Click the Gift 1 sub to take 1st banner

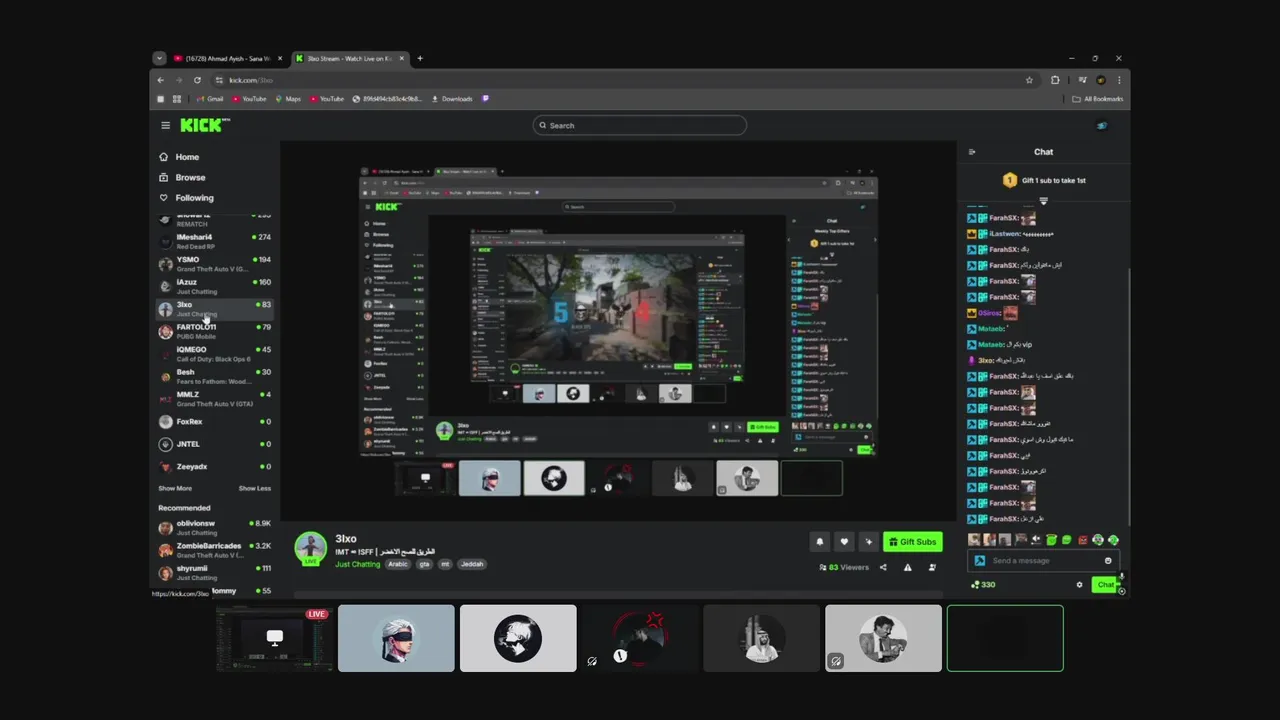[x=1044, y=180]
